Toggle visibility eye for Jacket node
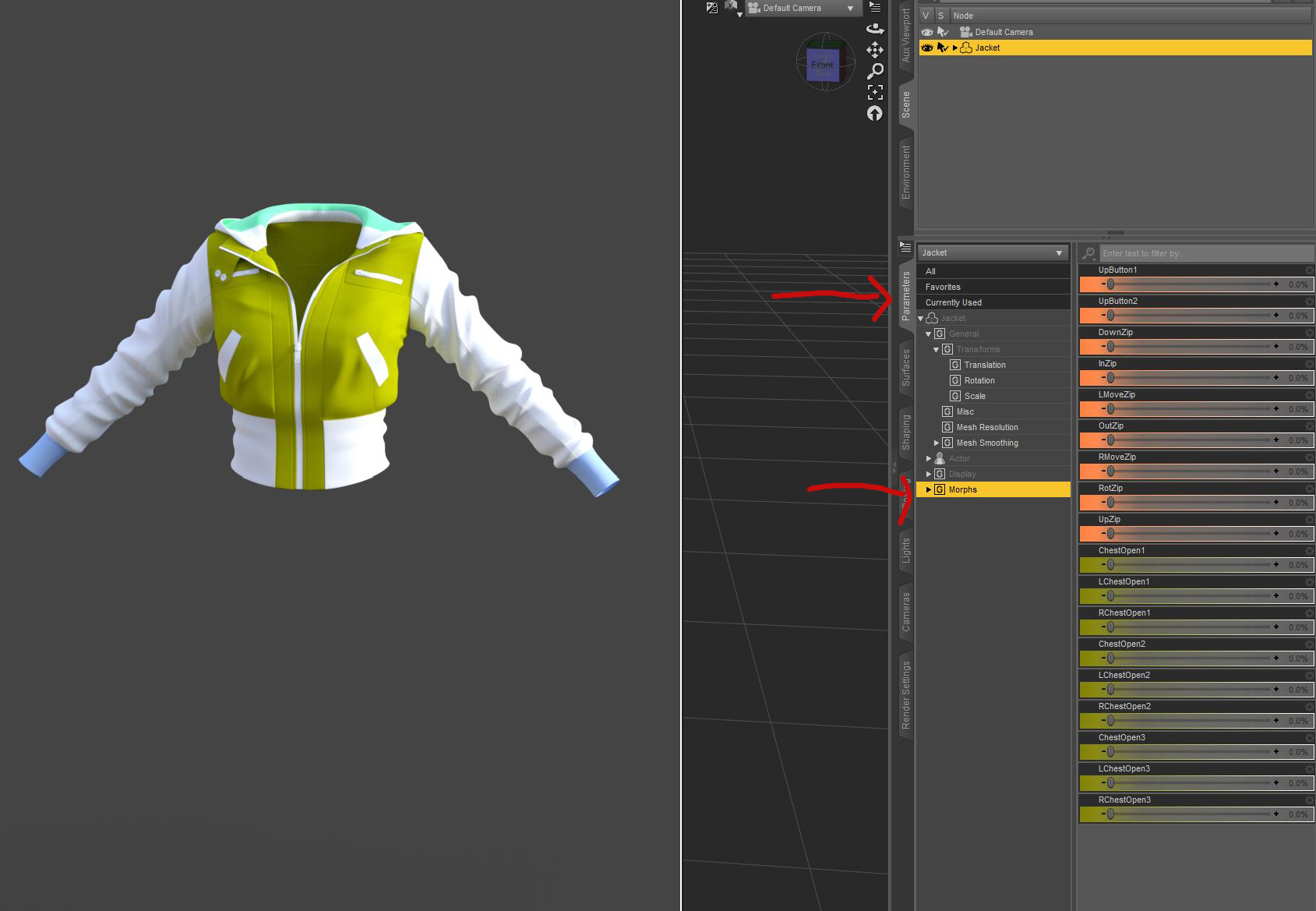The width and height of the screenshot is (1316, 911). pyautogui.click(x=926, y=48)
